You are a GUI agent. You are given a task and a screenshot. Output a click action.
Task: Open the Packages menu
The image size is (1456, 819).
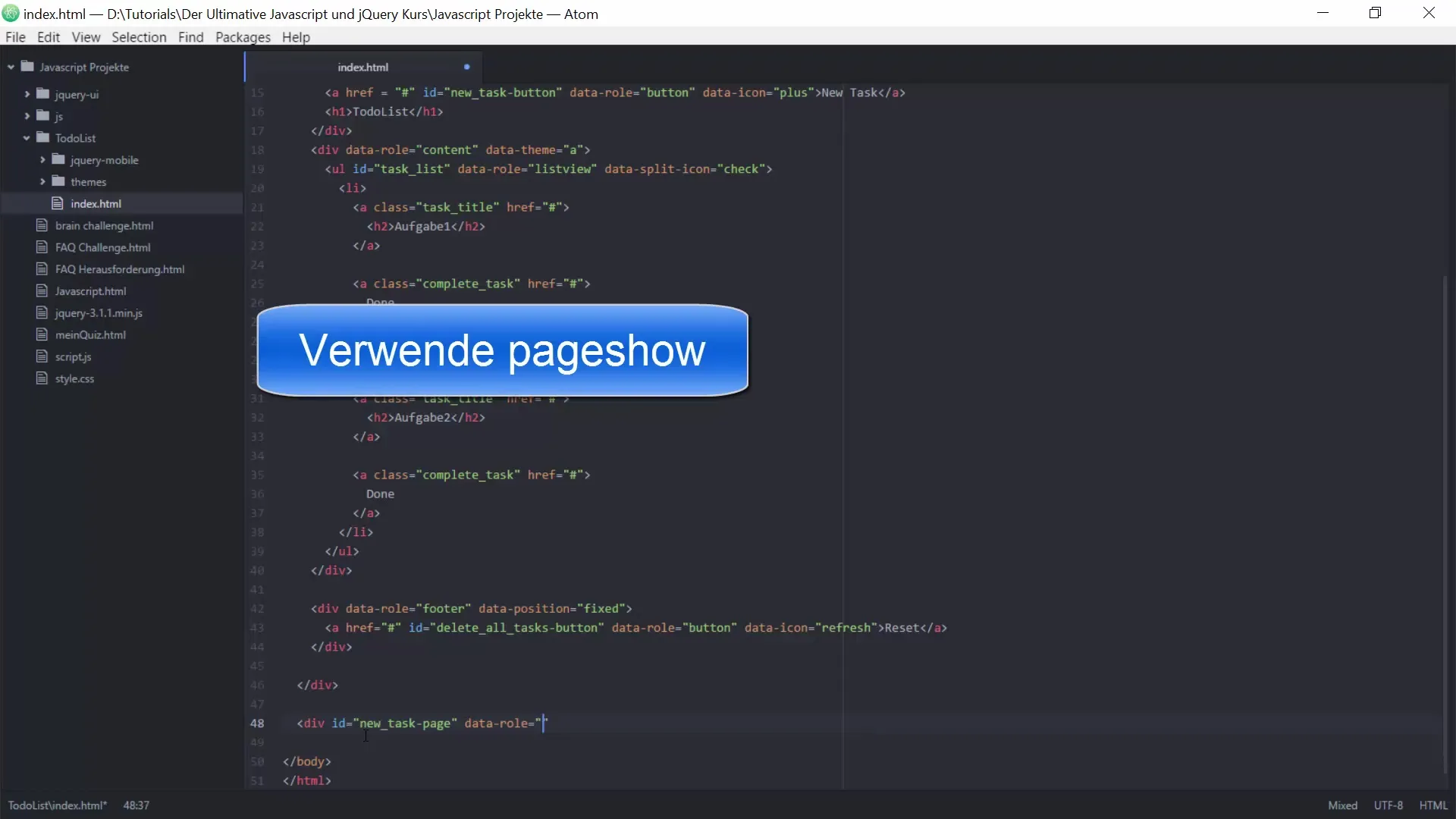tap(243, 37)
